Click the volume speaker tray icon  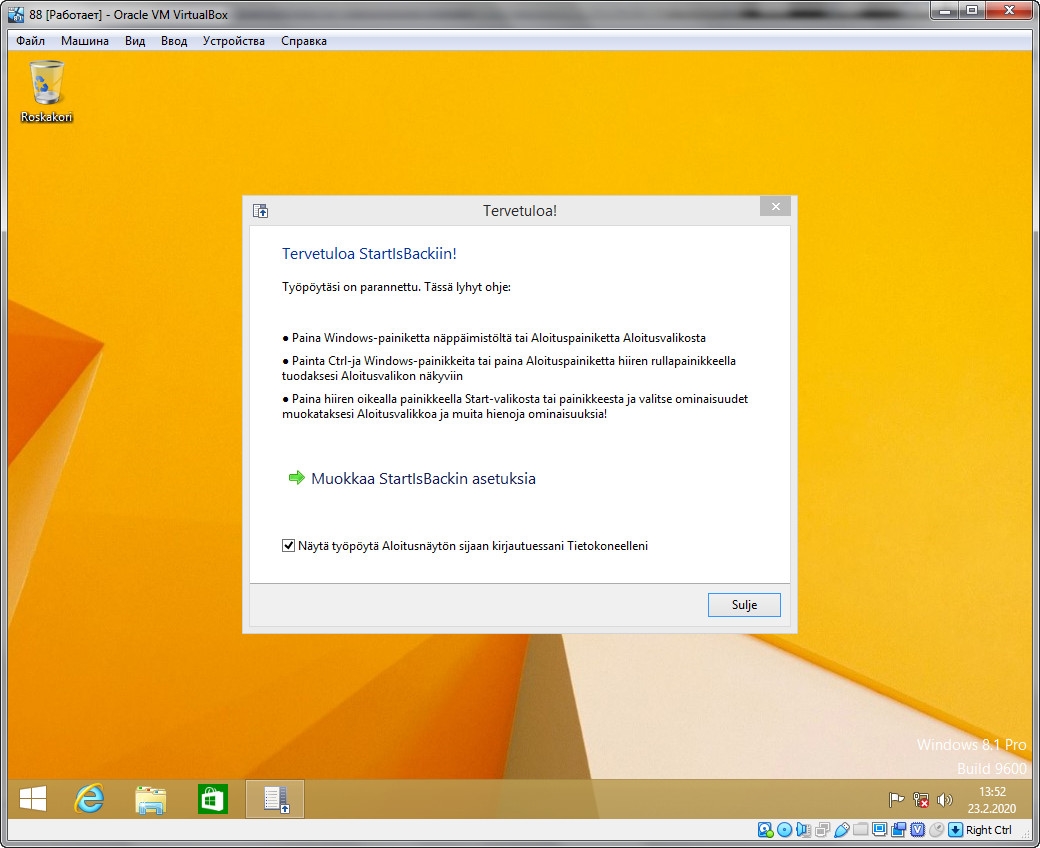[945, 800]
